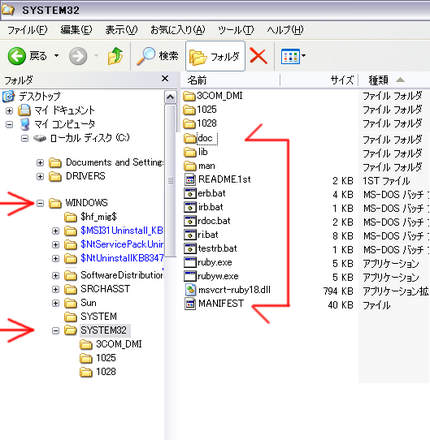Screen dimensions: 430x440
Task: Select the ruby.exe file icon
Action: [x=190, y=262]
